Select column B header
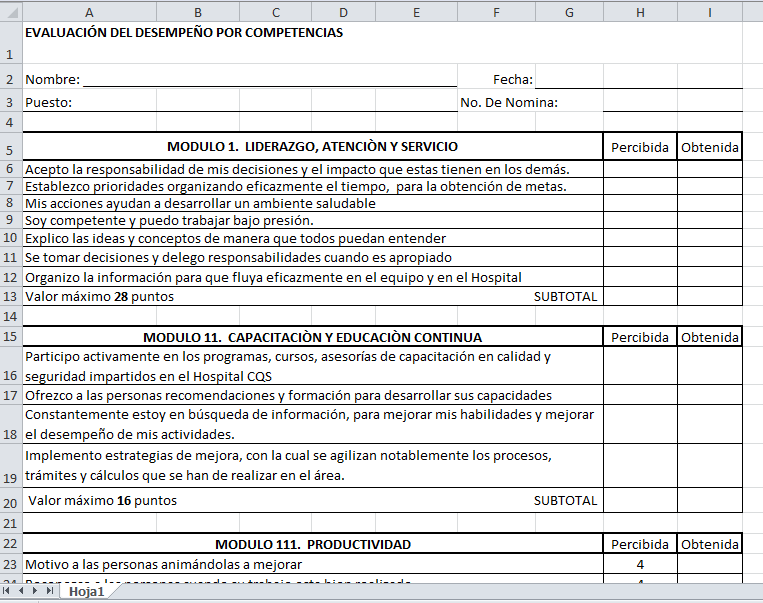 pos(198,12)
